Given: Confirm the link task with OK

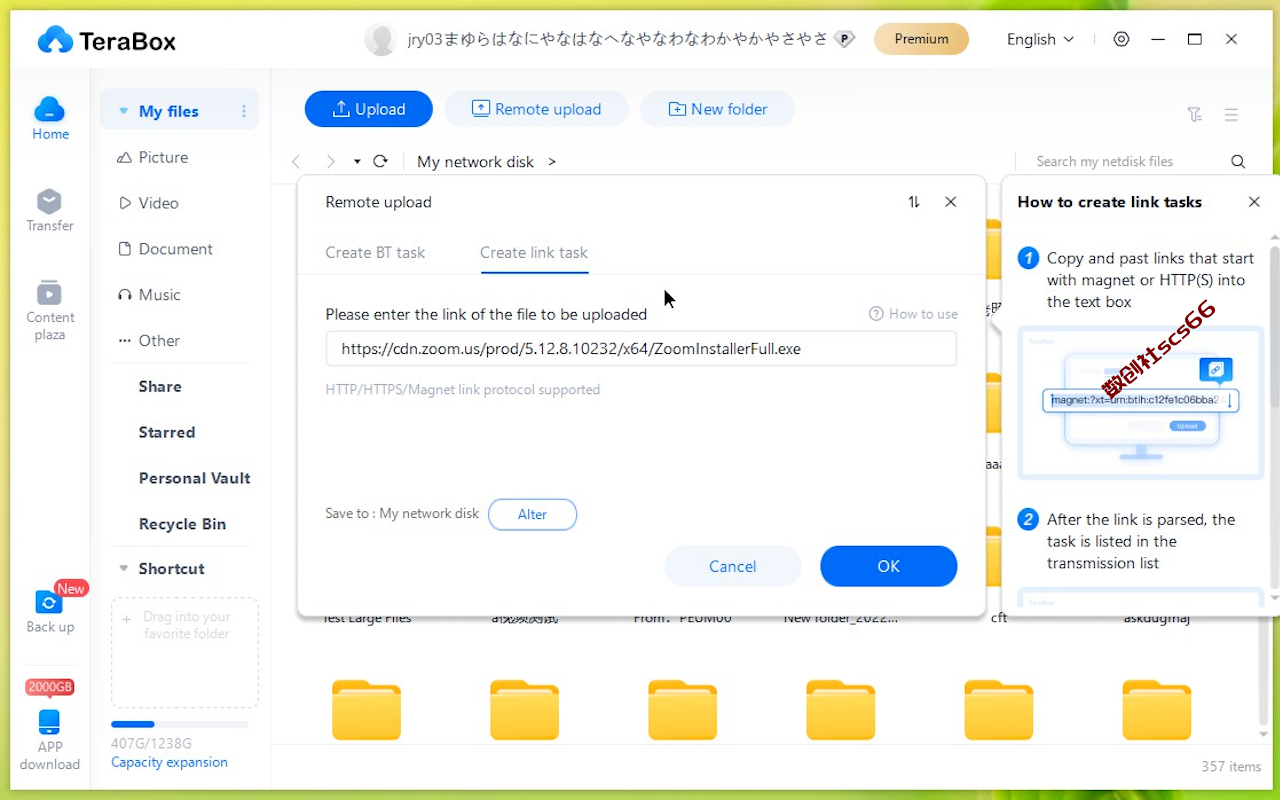Looking at the screenshot, I should (x=889, y=566).
